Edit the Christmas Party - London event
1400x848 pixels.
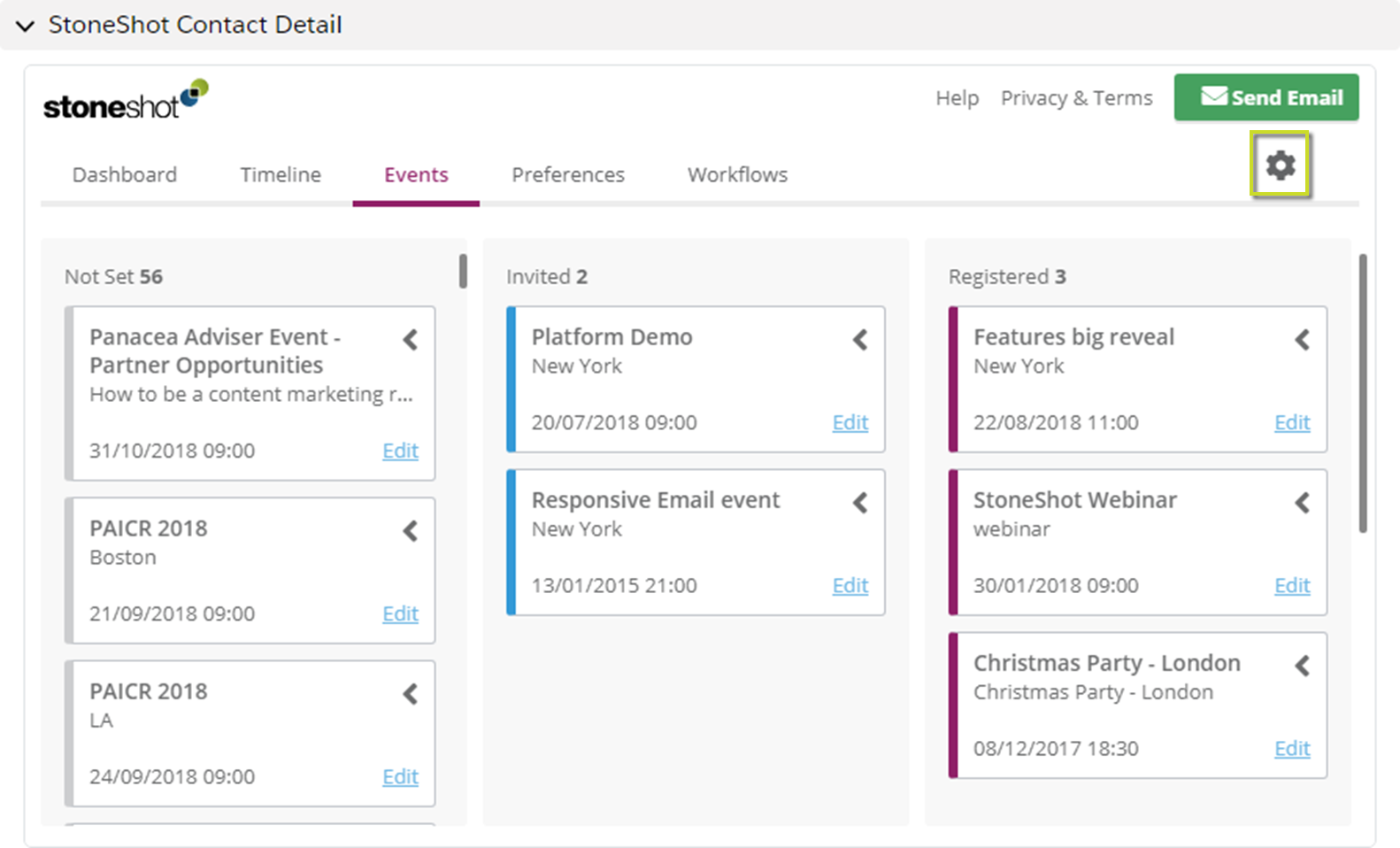[1292, 748]
